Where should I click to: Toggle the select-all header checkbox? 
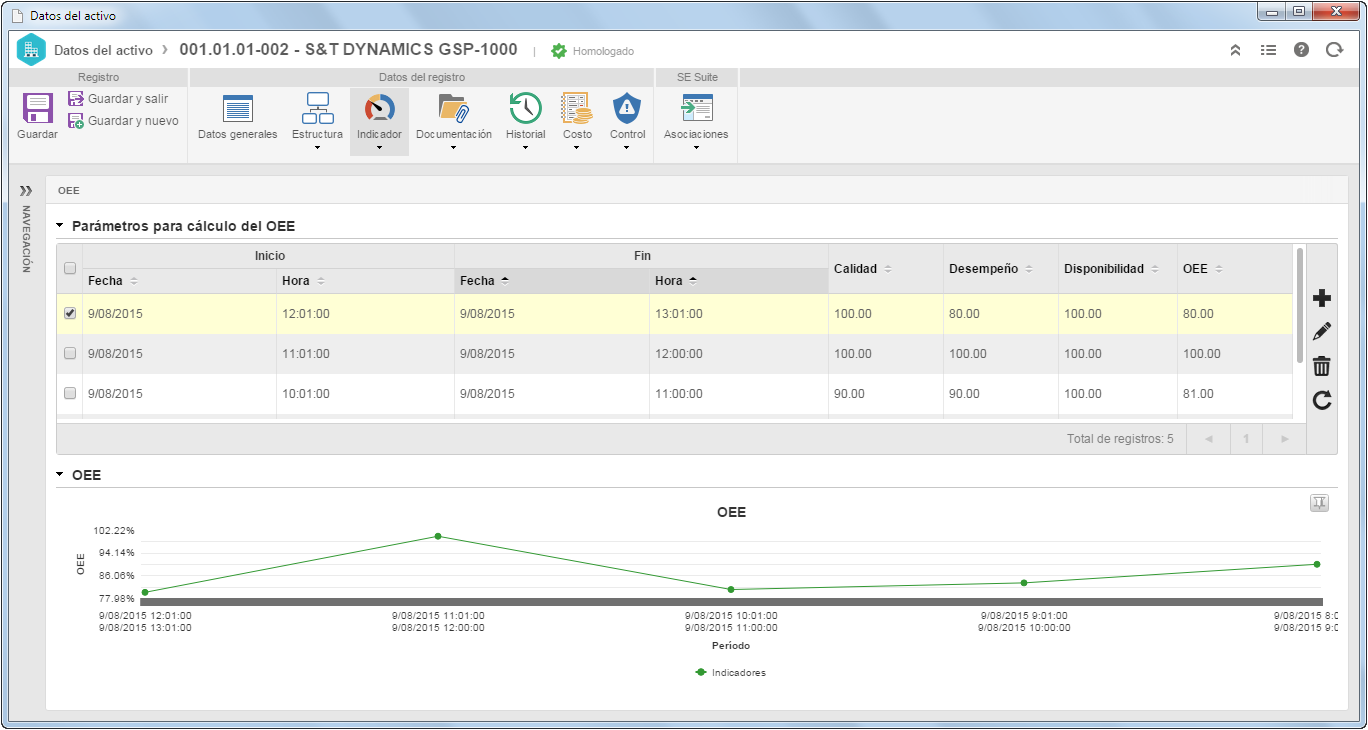(x=70, y=268)
